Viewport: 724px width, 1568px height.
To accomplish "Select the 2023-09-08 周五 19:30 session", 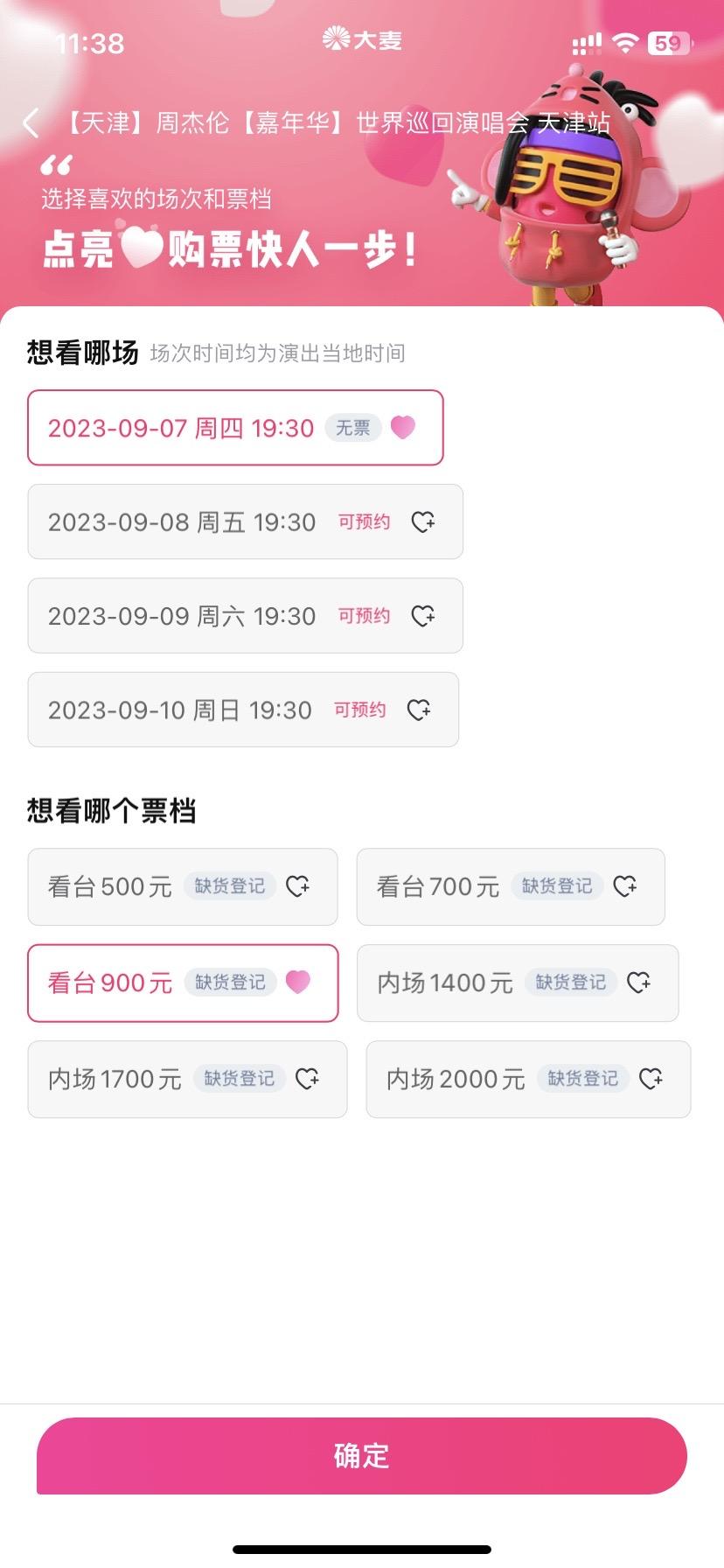I will coord(245,521).
